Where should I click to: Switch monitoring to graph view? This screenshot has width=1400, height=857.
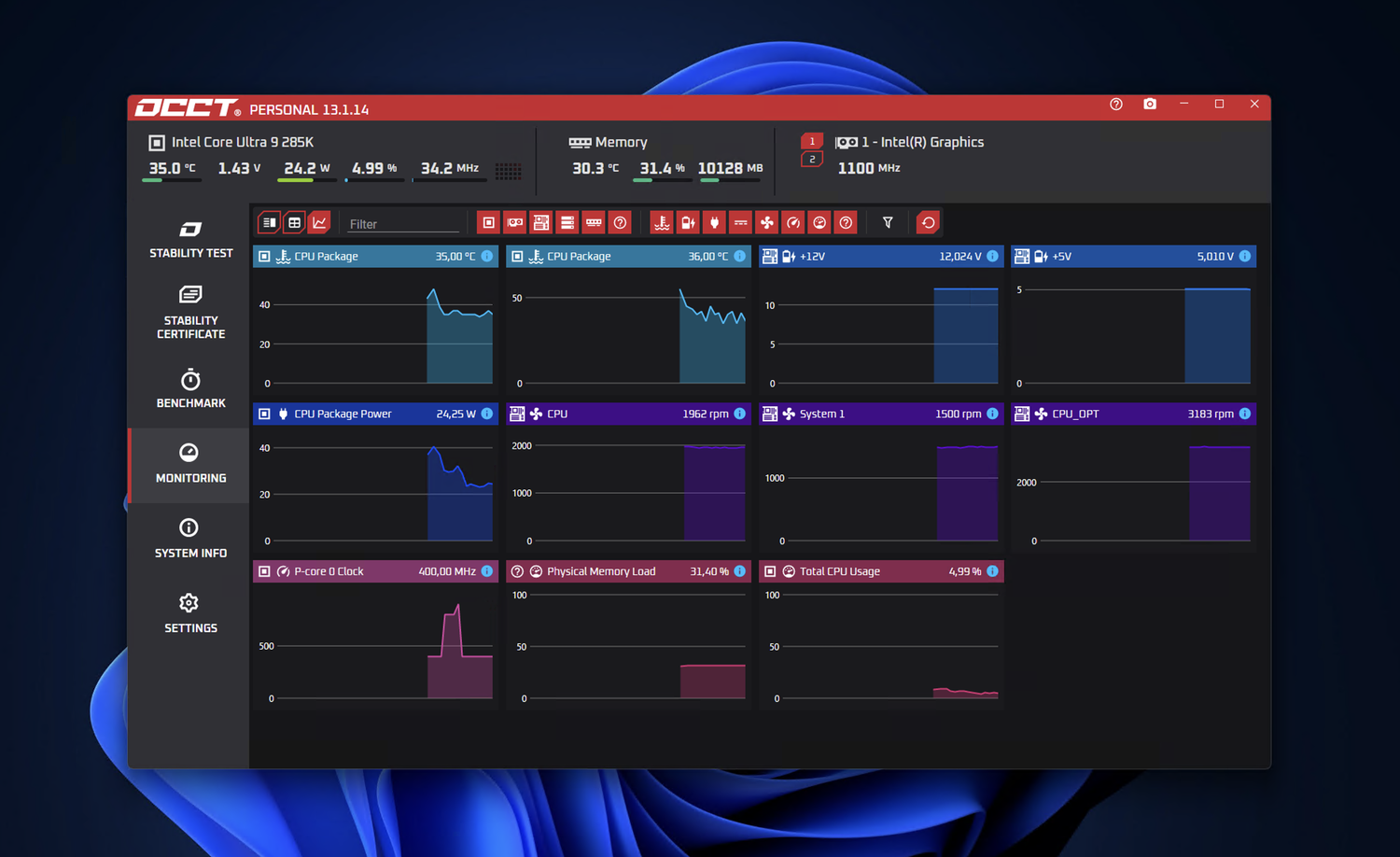[x=319, y=222]
